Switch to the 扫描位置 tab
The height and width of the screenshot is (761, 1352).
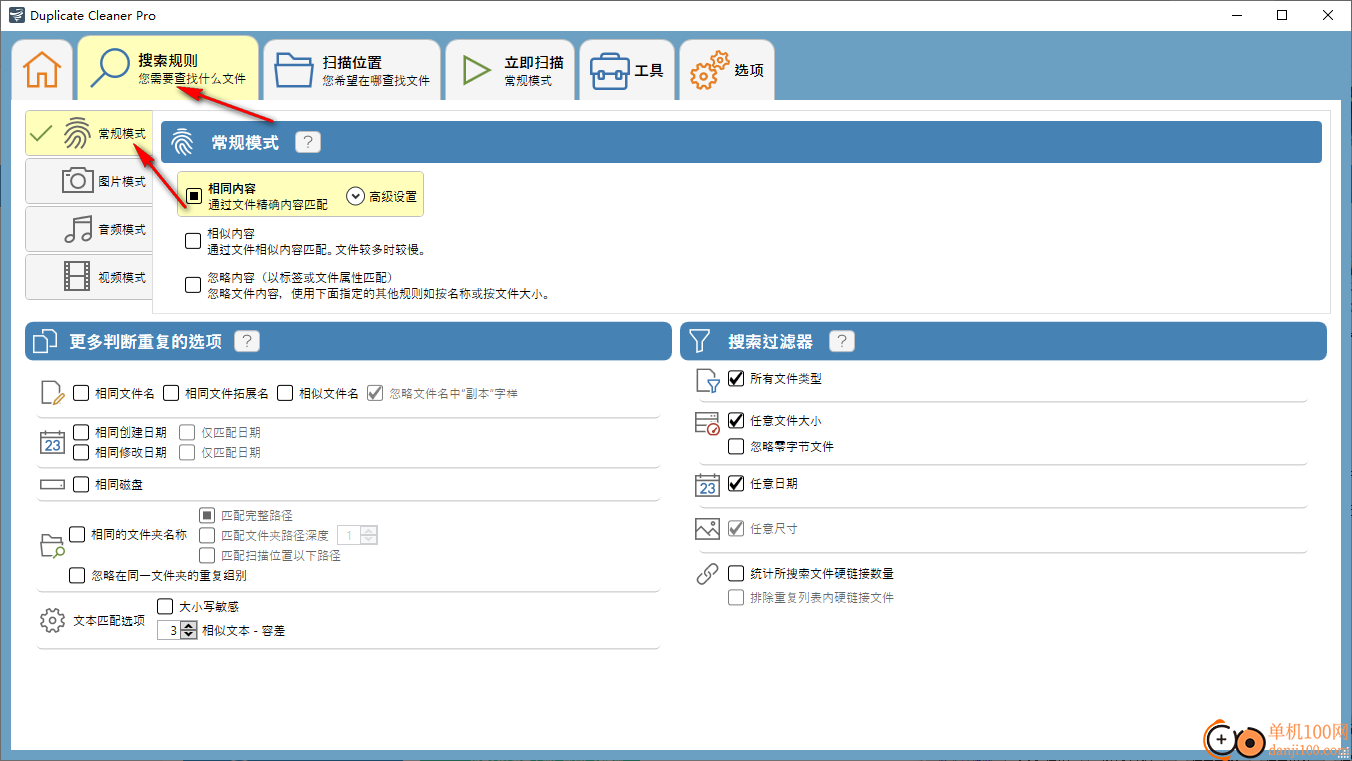[352, 70]
